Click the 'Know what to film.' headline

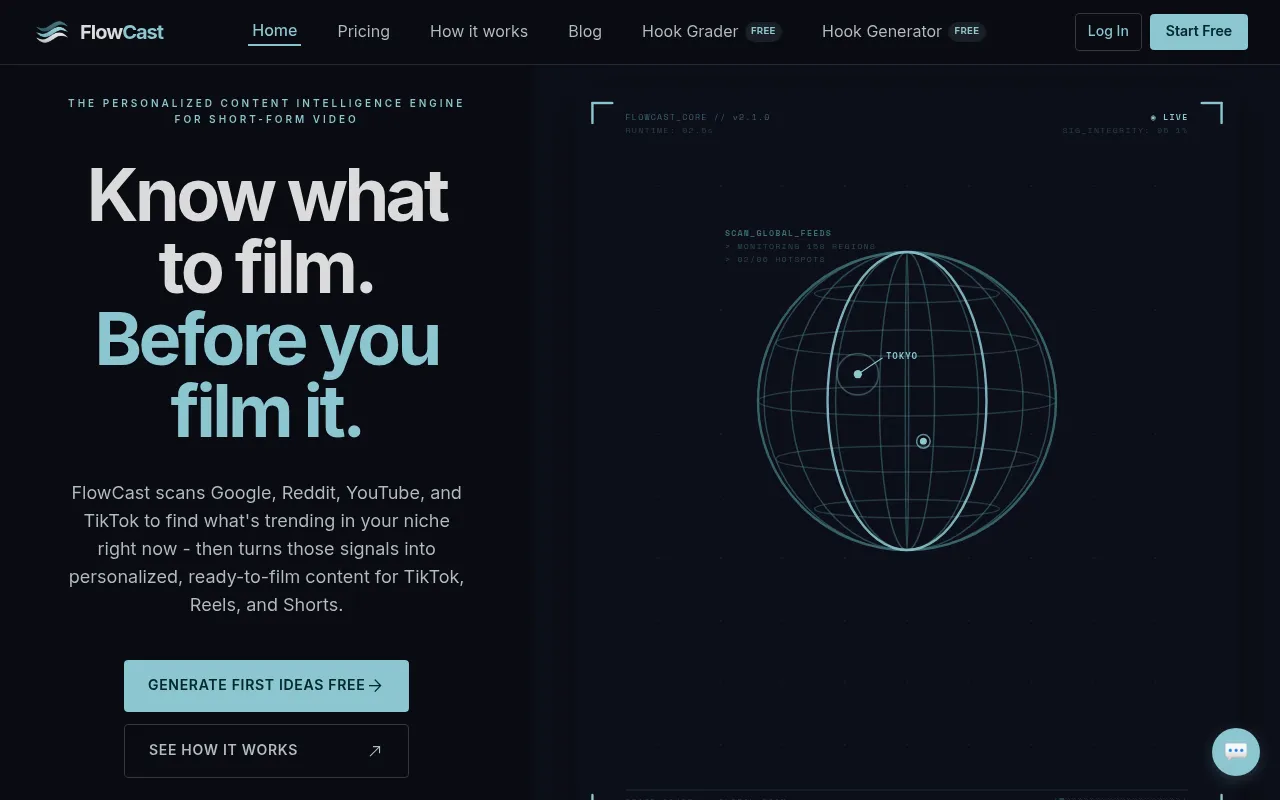click(266, 231)
